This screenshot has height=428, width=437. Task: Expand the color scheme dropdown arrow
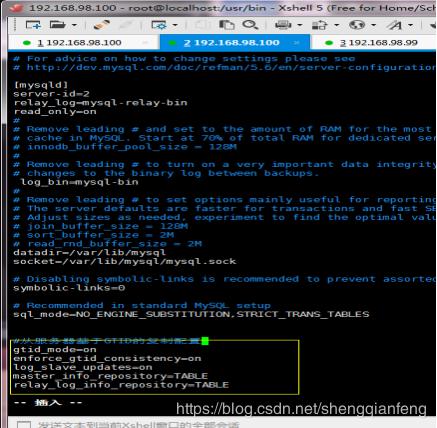[x=336, y=25]
